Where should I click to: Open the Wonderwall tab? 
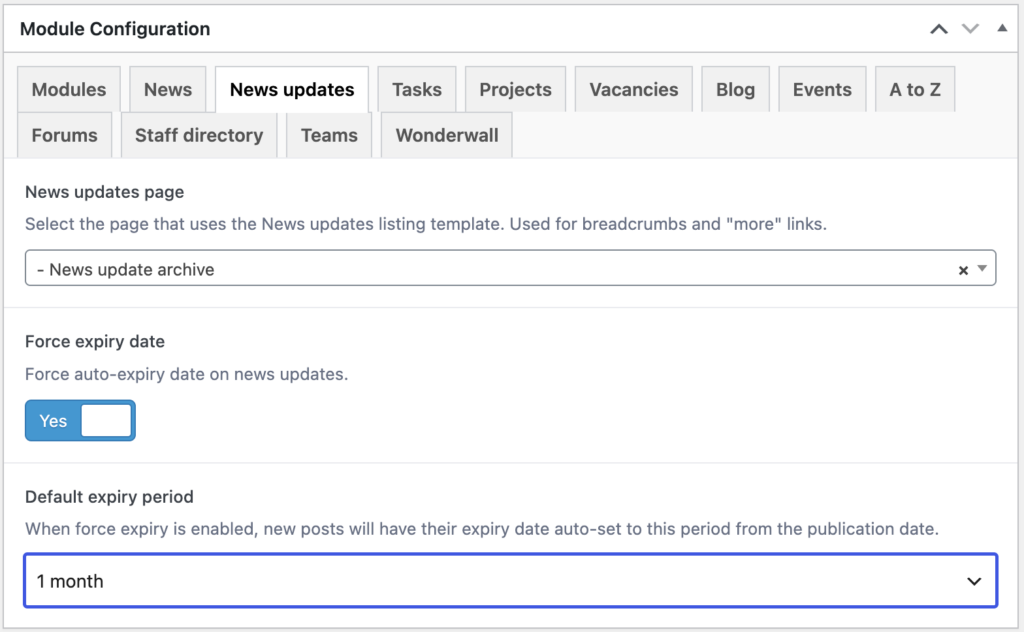(x=447, y=135)
